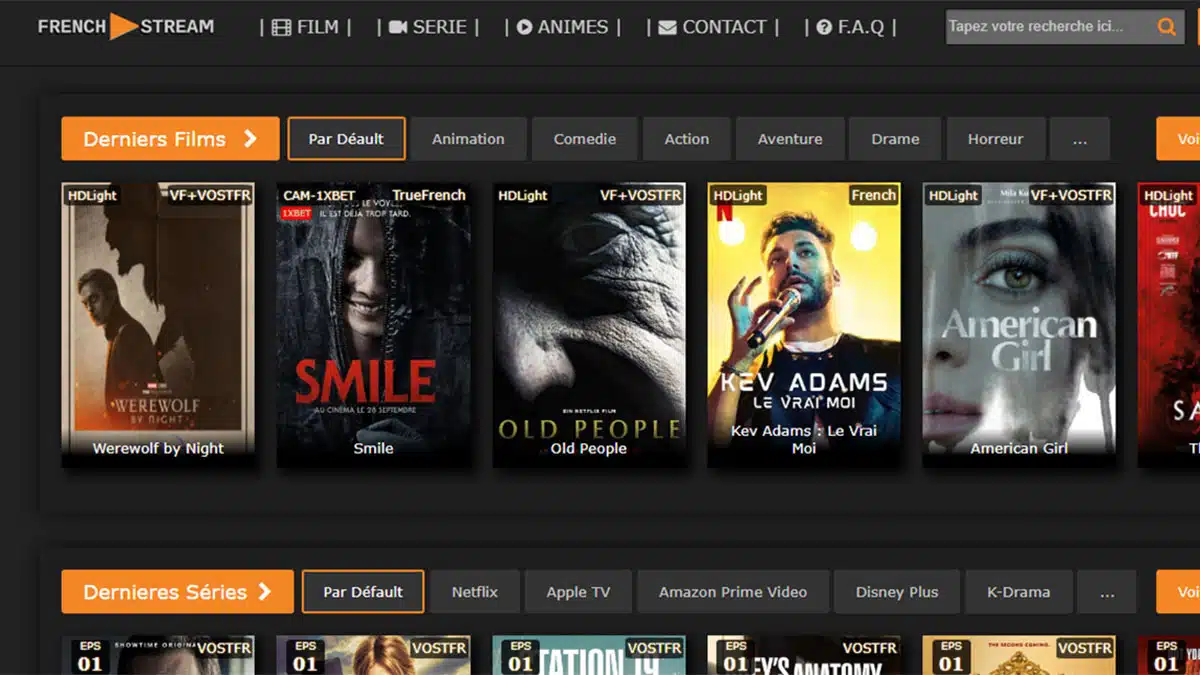Open the F.A.Q page

pyautogui.click(x=850, y=27)
